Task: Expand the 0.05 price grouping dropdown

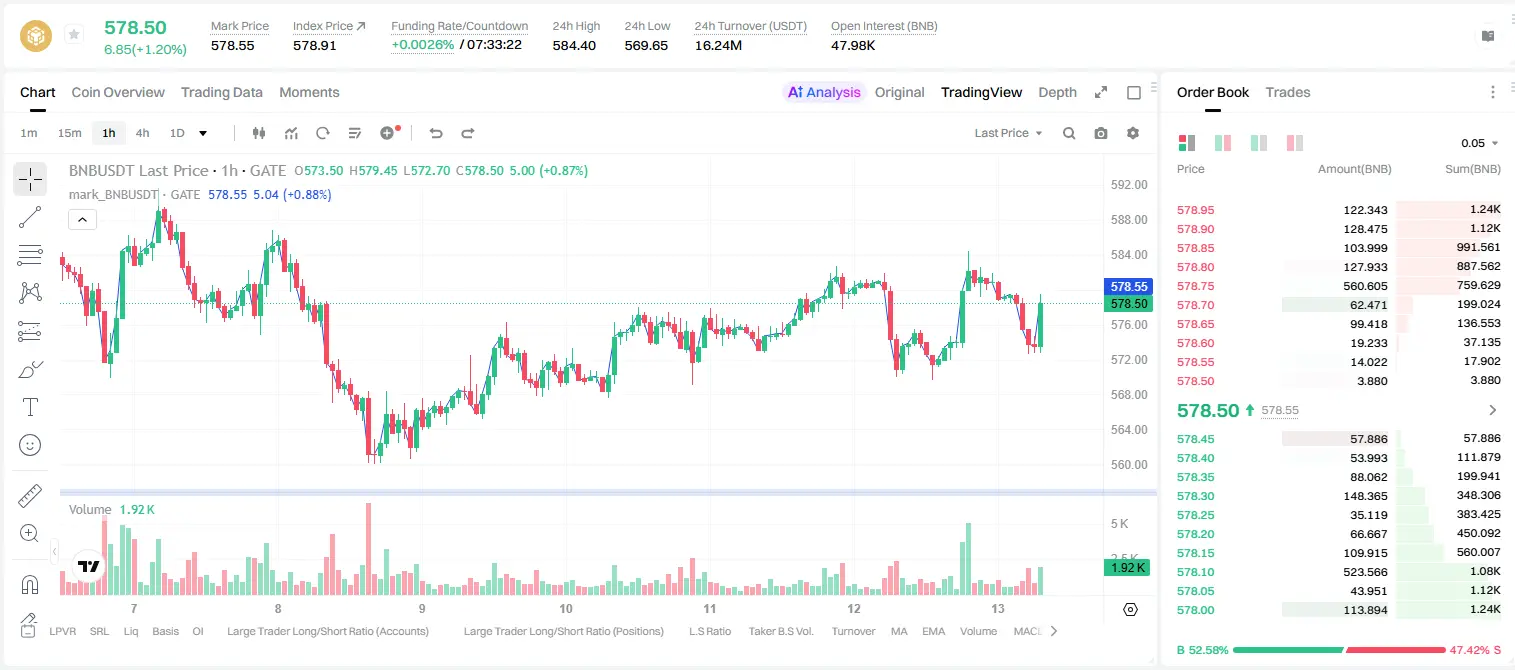Action: 1479,143
